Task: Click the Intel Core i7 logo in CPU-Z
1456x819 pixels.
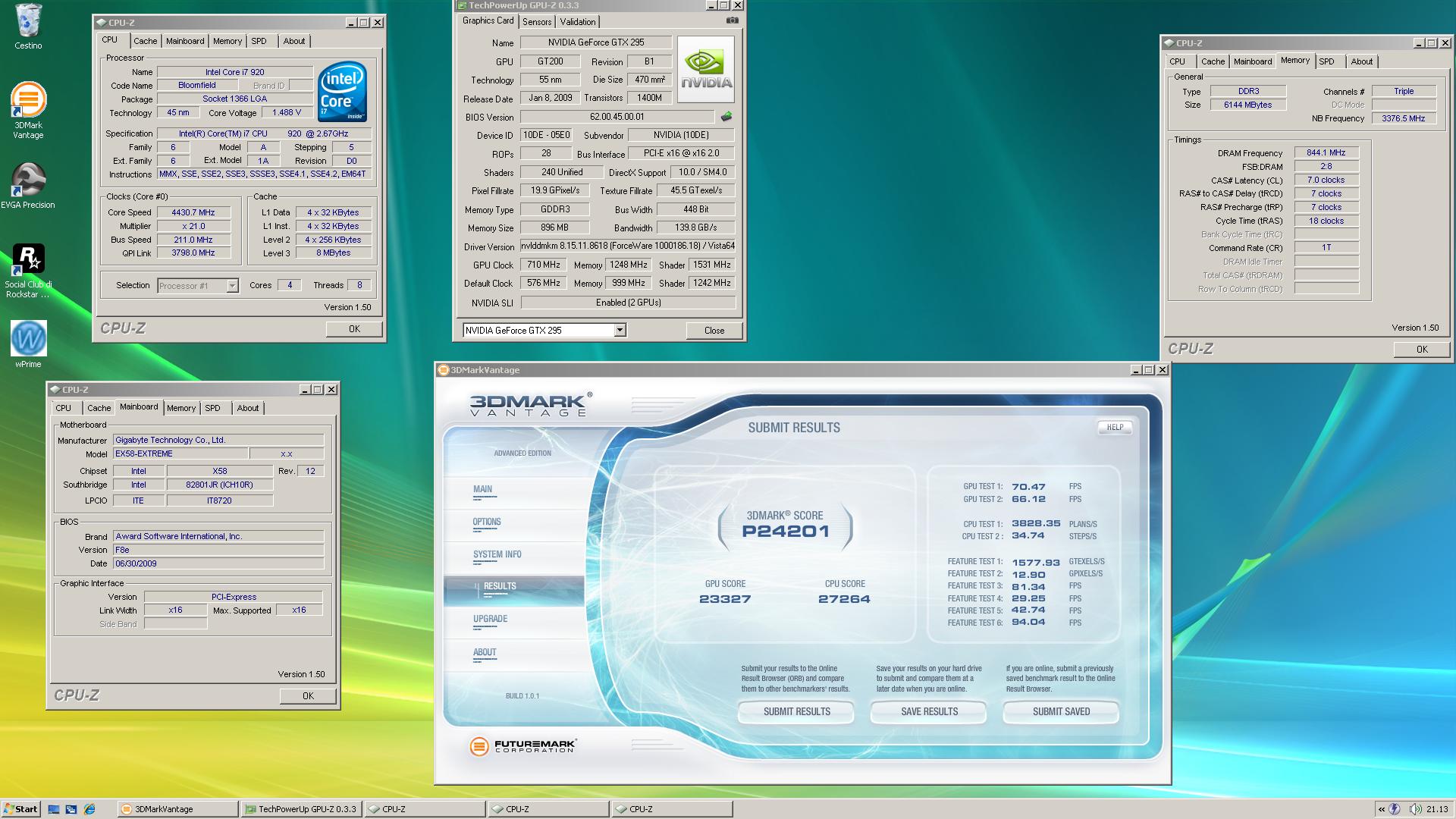Action: click(x=342, y=91)
